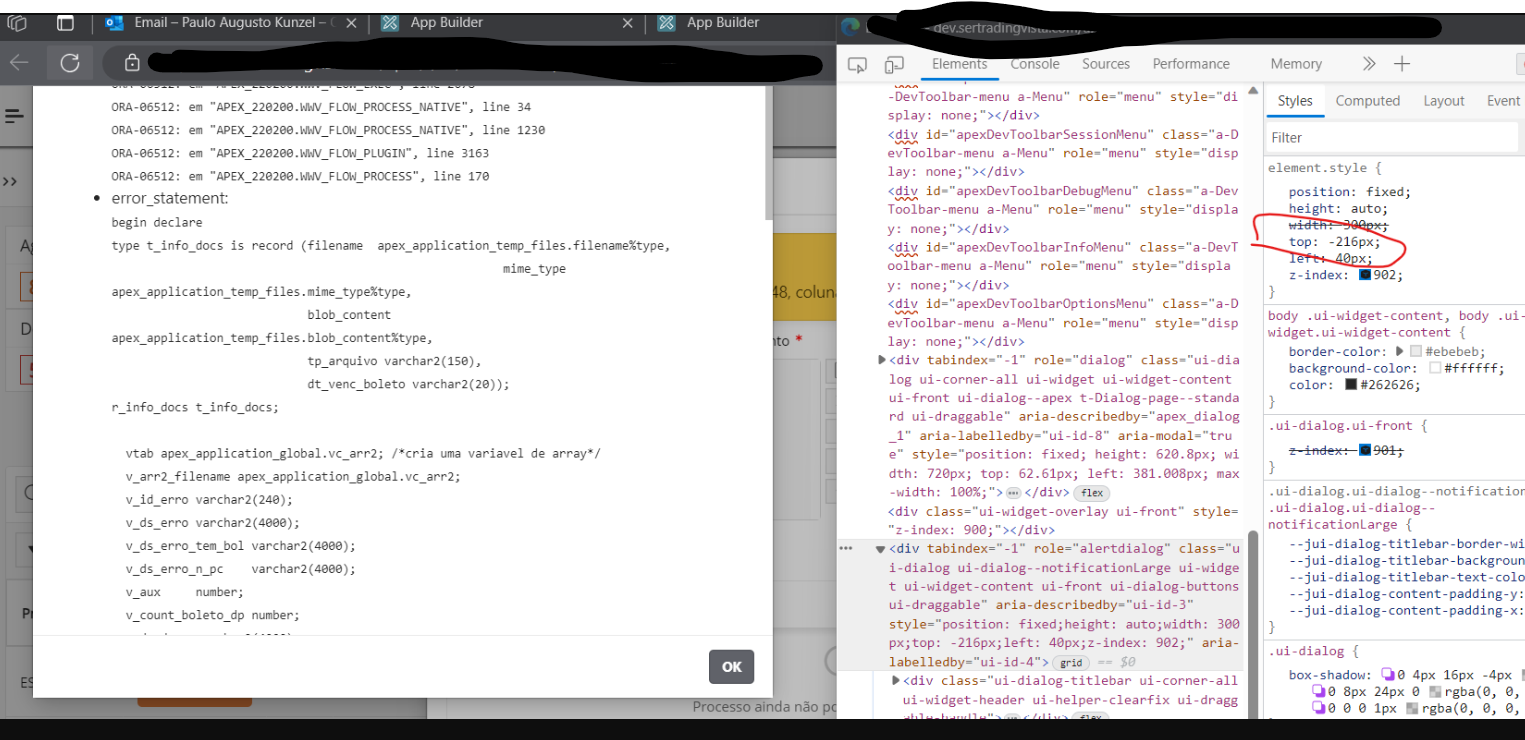
Task: Click the browser back arrow
Action: coord(19,63)
